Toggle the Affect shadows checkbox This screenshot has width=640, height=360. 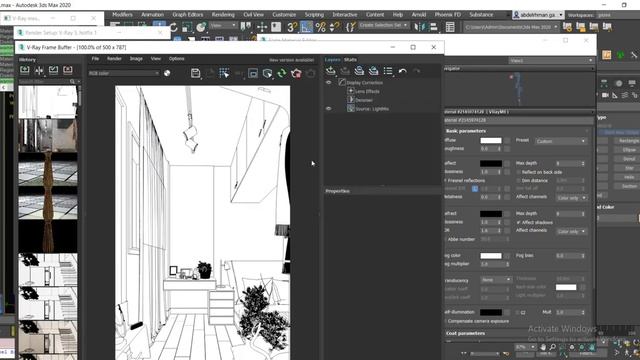tap(518, 222)
